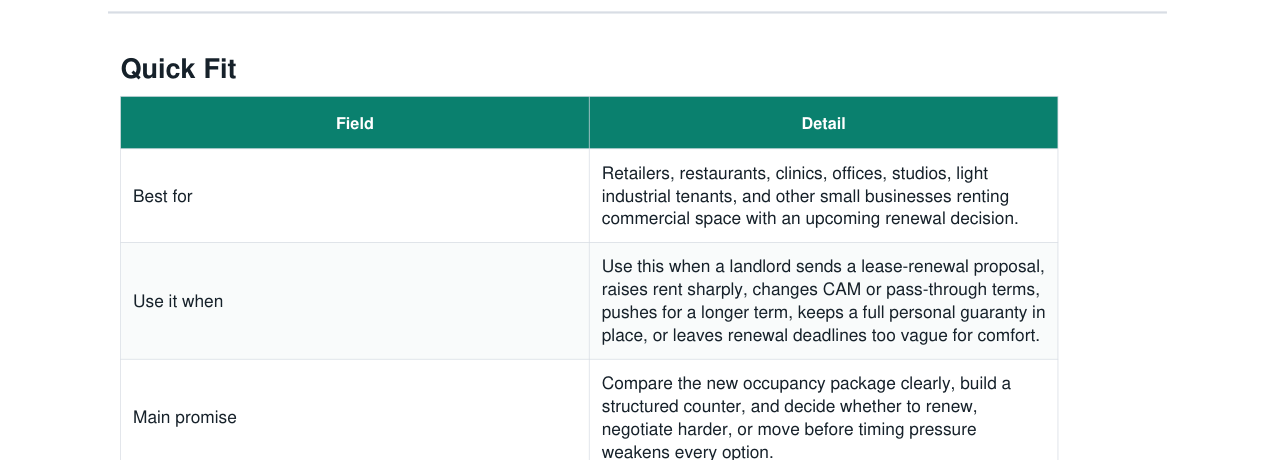Viewport: 1275px width, 460px height.
Task: Click the detail text starting 'Use this when a landlord'
Action: click(x=823, y=301)
